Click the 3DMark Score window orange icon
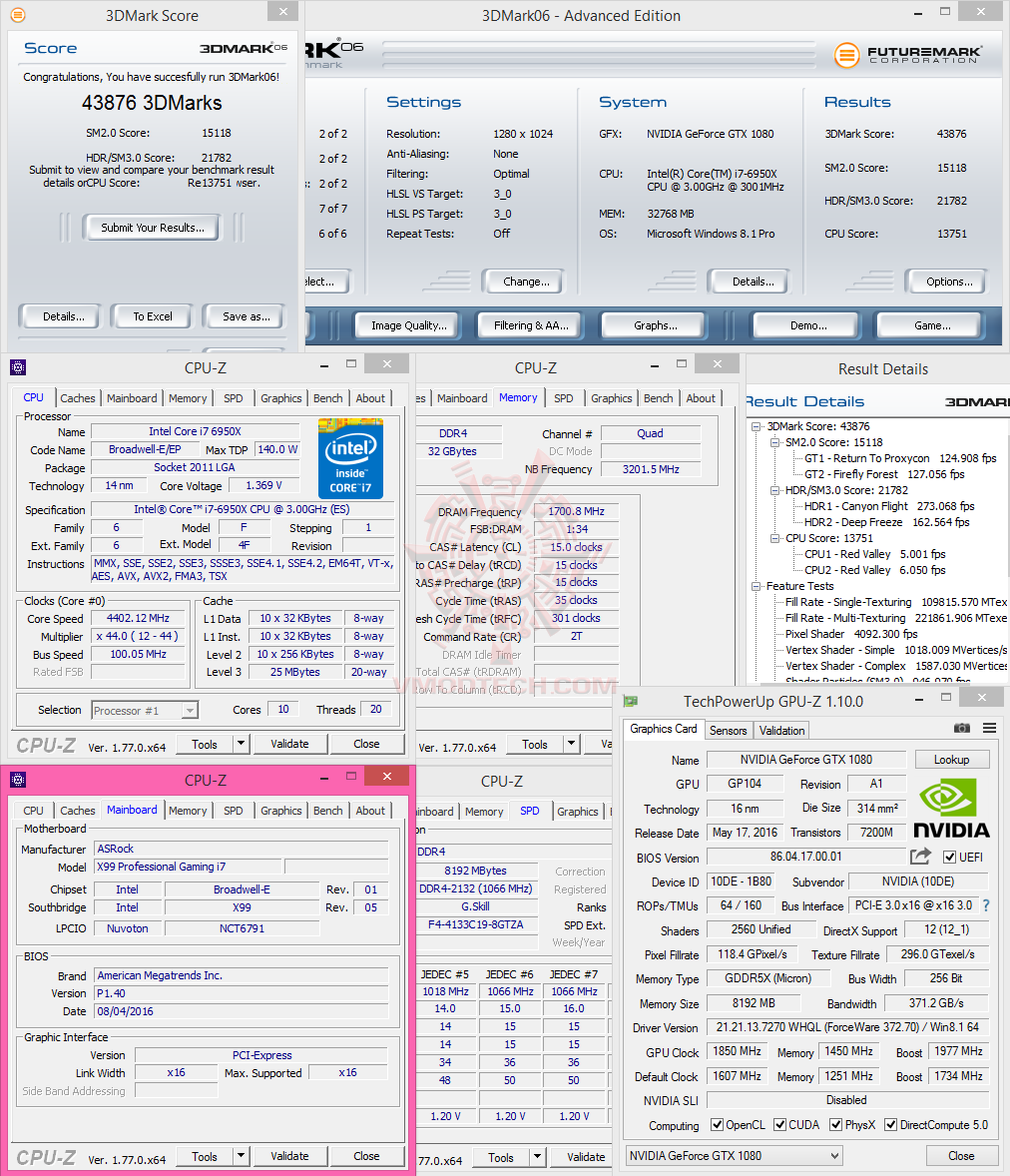Image resolution: width=1010 pixels, height=1176 pixels. (x=17, y=14)
